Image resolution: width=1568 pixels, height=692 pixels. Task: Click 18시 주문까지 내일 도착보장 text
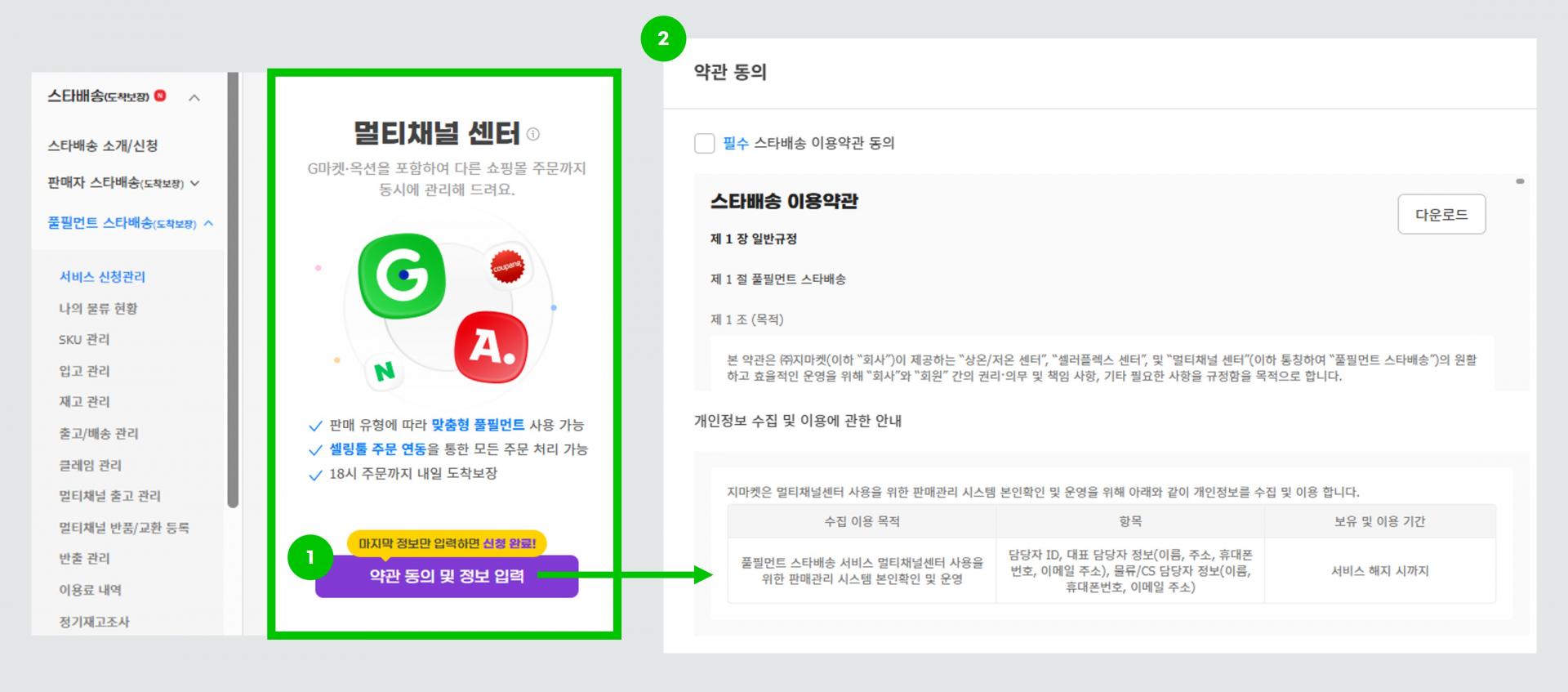(x=413, y=474)
